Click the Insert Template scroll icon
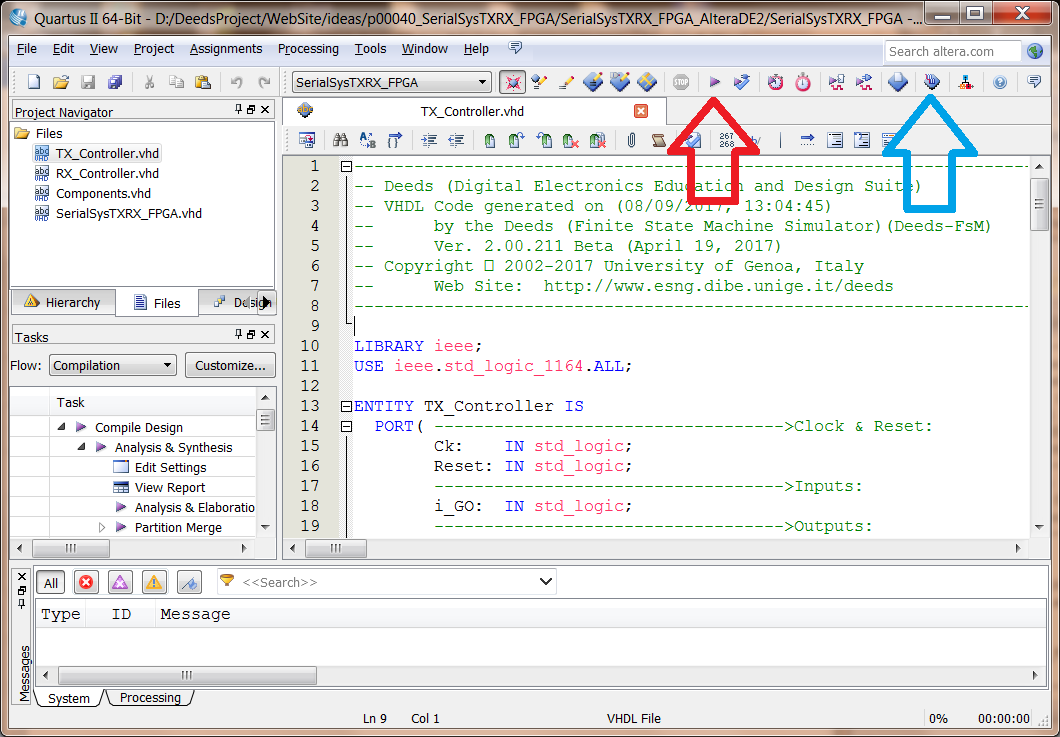This screenshot has height=737, width=1060. point(658,140)
